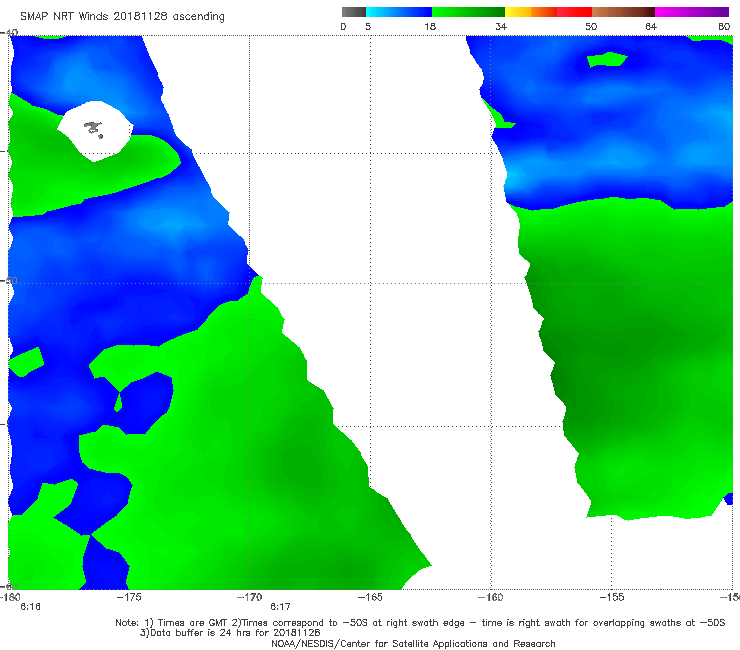Click the swath time label '6:16'
The width and height of the screenshot is (740, 650).
30,607
